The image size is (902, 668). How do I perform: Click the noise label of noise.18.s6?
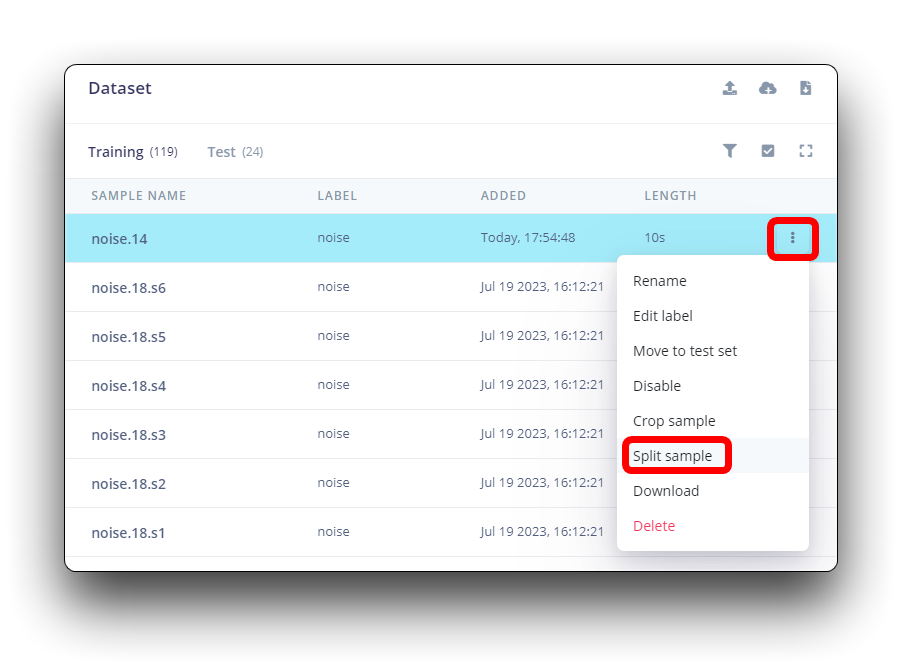pyautogui.click(x=333, y=287)
